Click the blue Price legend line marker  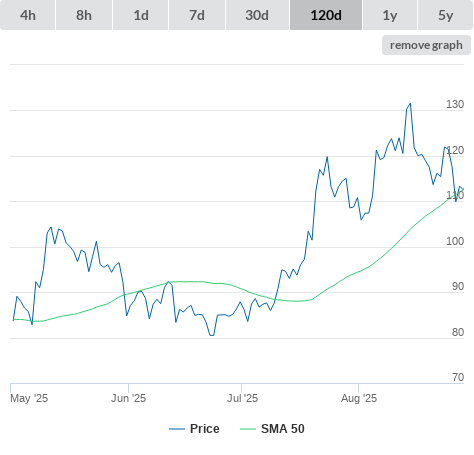click(x=177, y=429)
